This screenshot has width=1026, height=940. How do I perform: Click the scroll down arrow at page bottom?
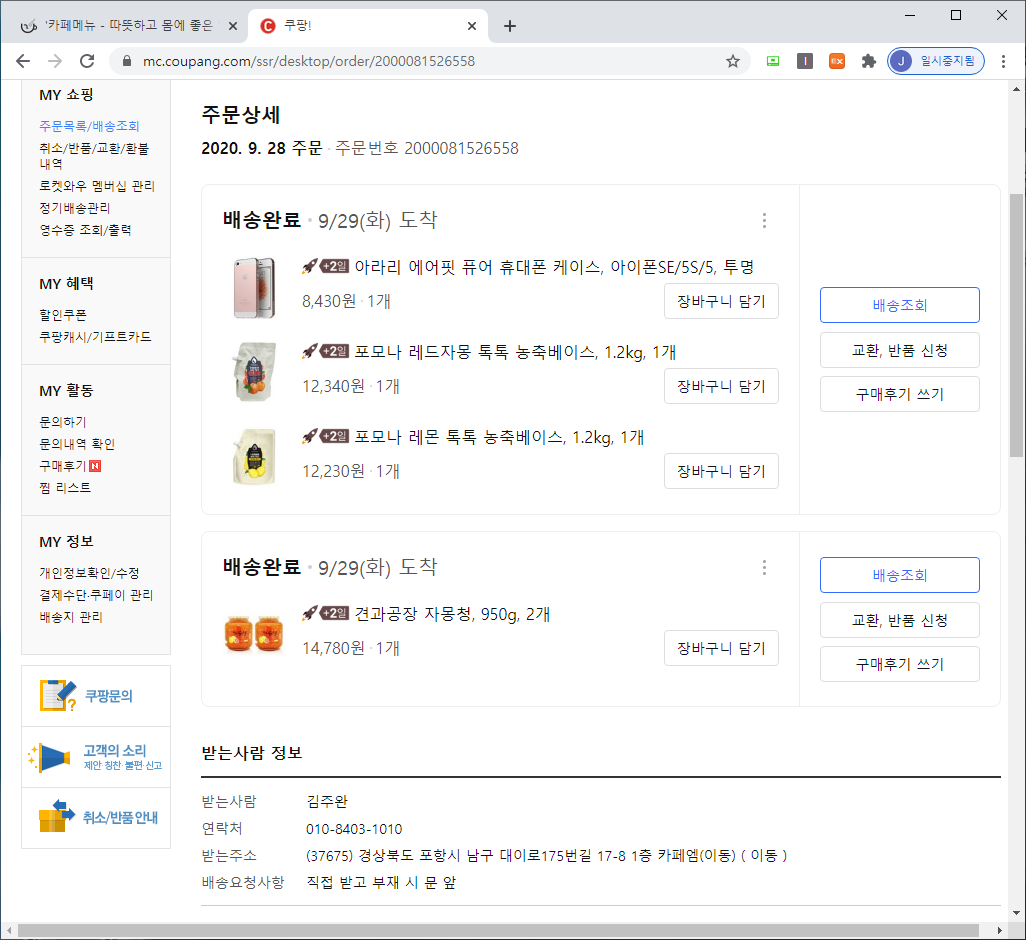tap(1016, 913)
